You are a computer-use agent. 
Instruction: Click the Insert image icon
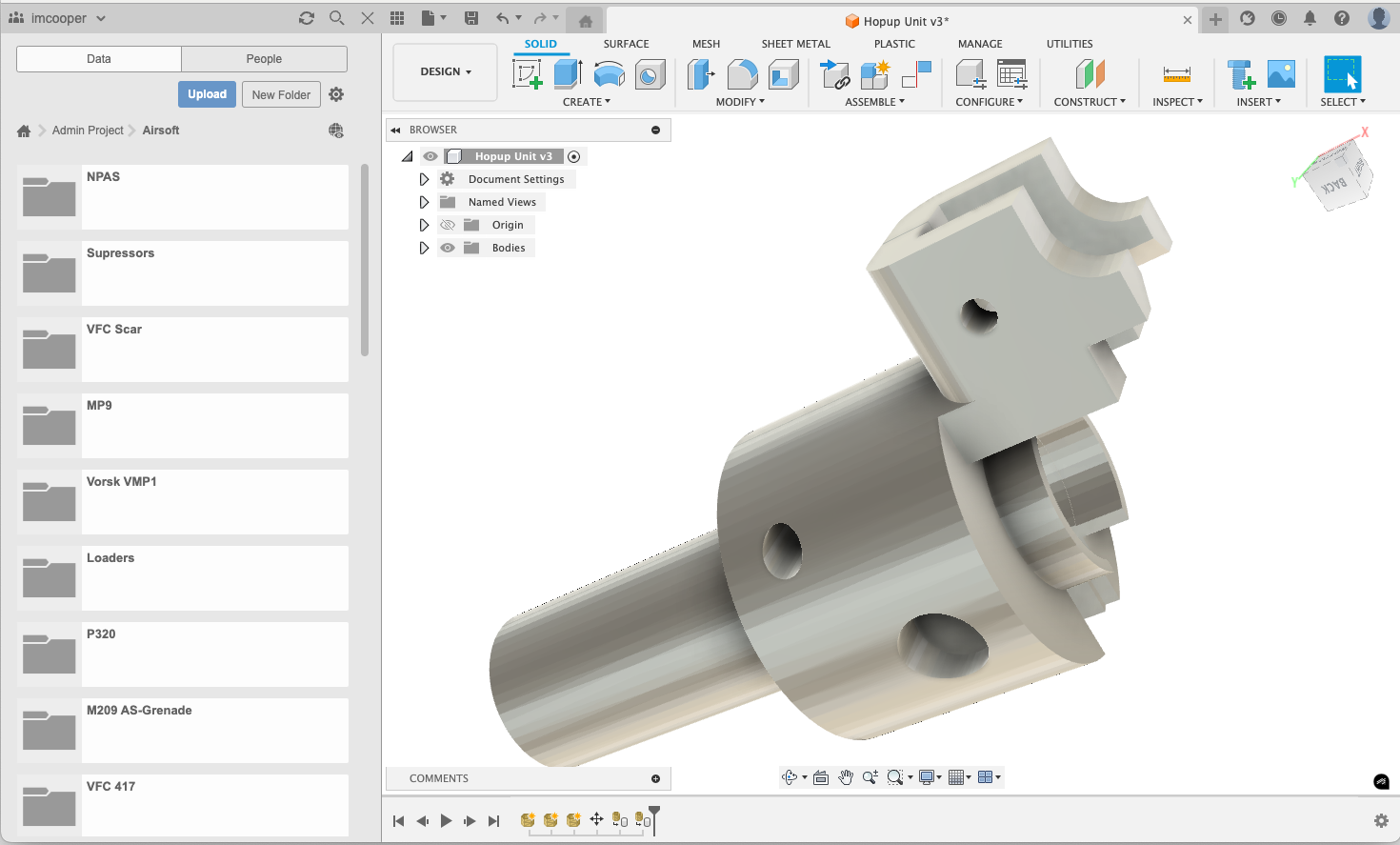pos(1281,73)
